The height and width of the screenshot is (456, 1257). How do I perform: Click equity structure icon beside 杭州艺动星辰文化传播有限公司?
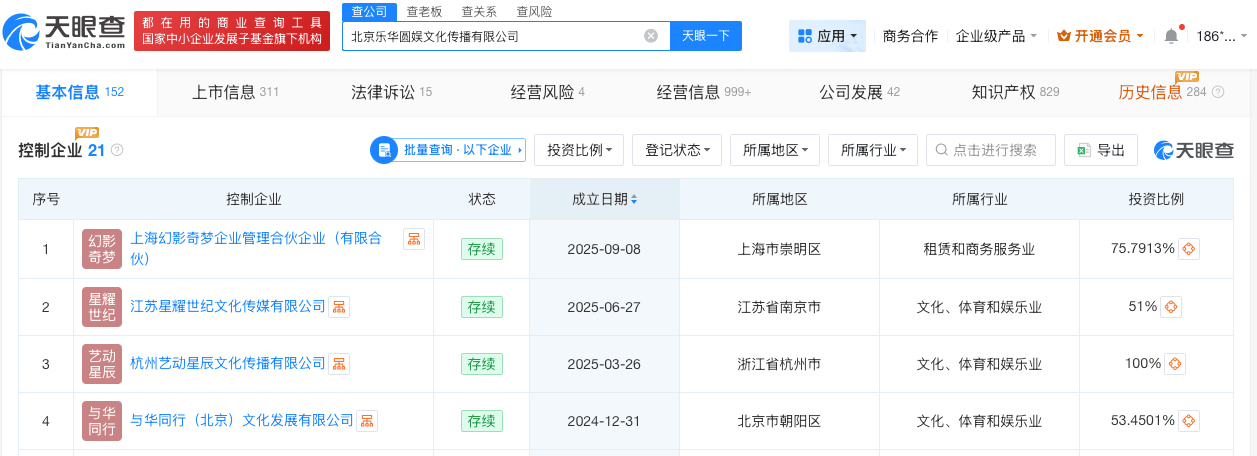click(x=340, y=364)
